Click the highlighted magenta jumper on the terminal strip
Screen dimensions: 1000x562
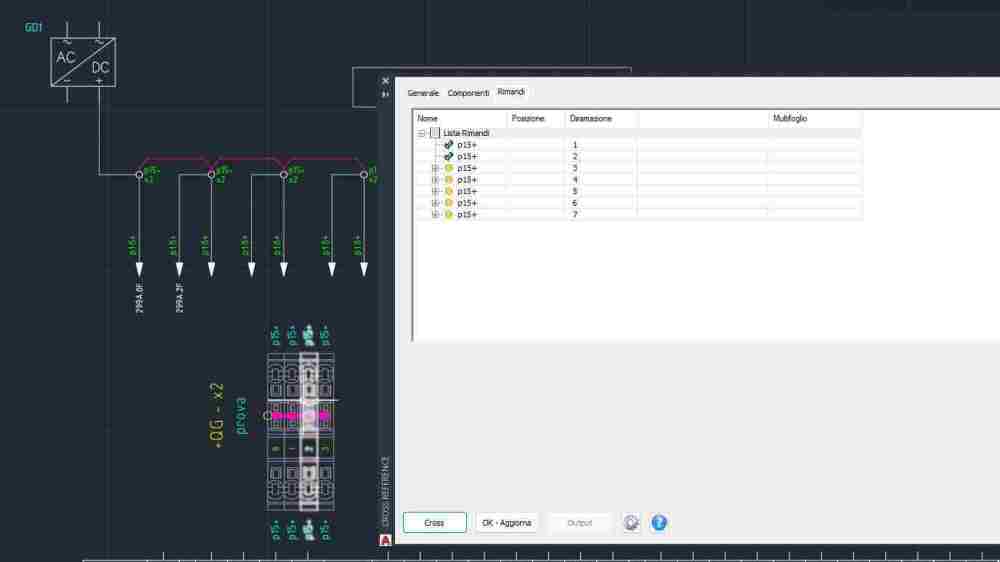click(x=300, y=416)
